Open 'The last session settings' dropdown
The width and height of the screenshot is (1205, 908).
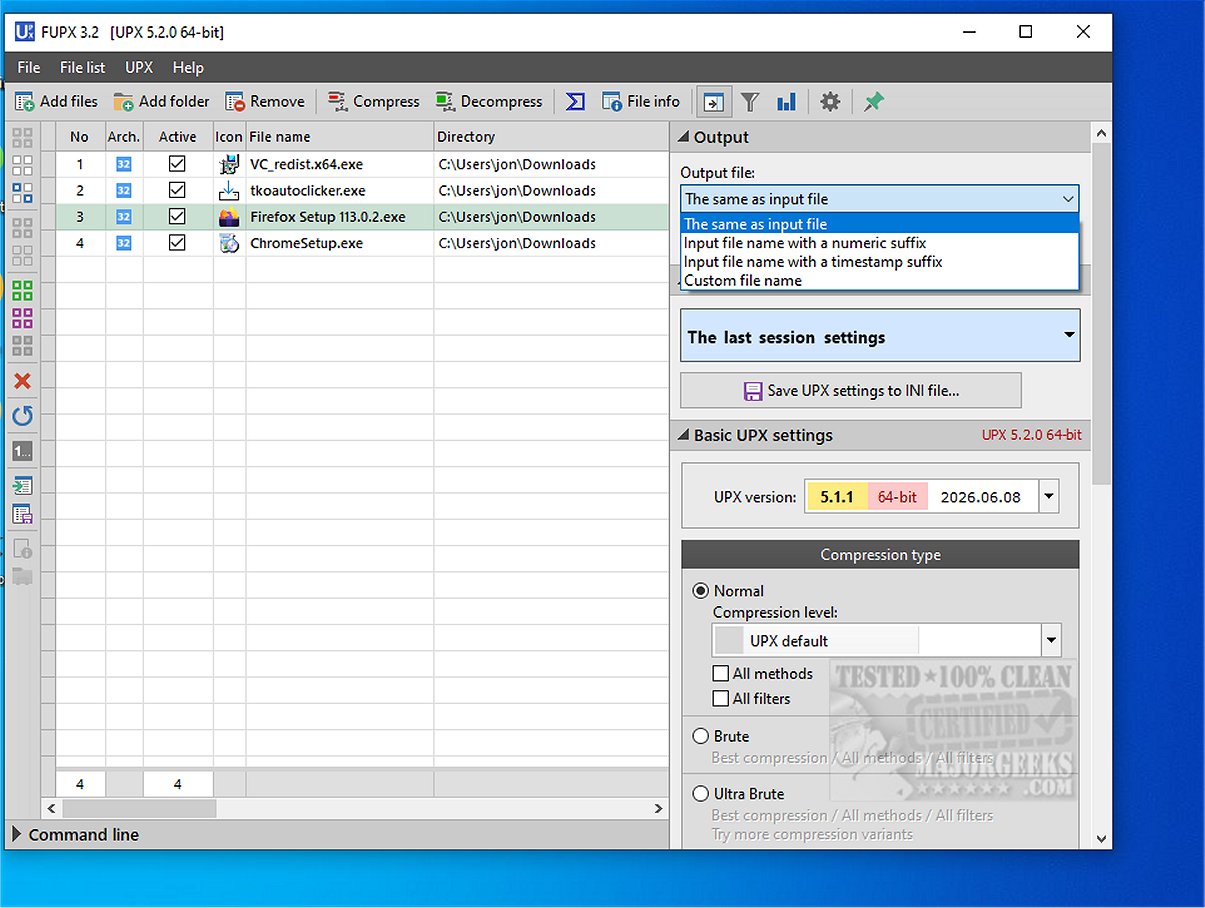pos(880,336)
